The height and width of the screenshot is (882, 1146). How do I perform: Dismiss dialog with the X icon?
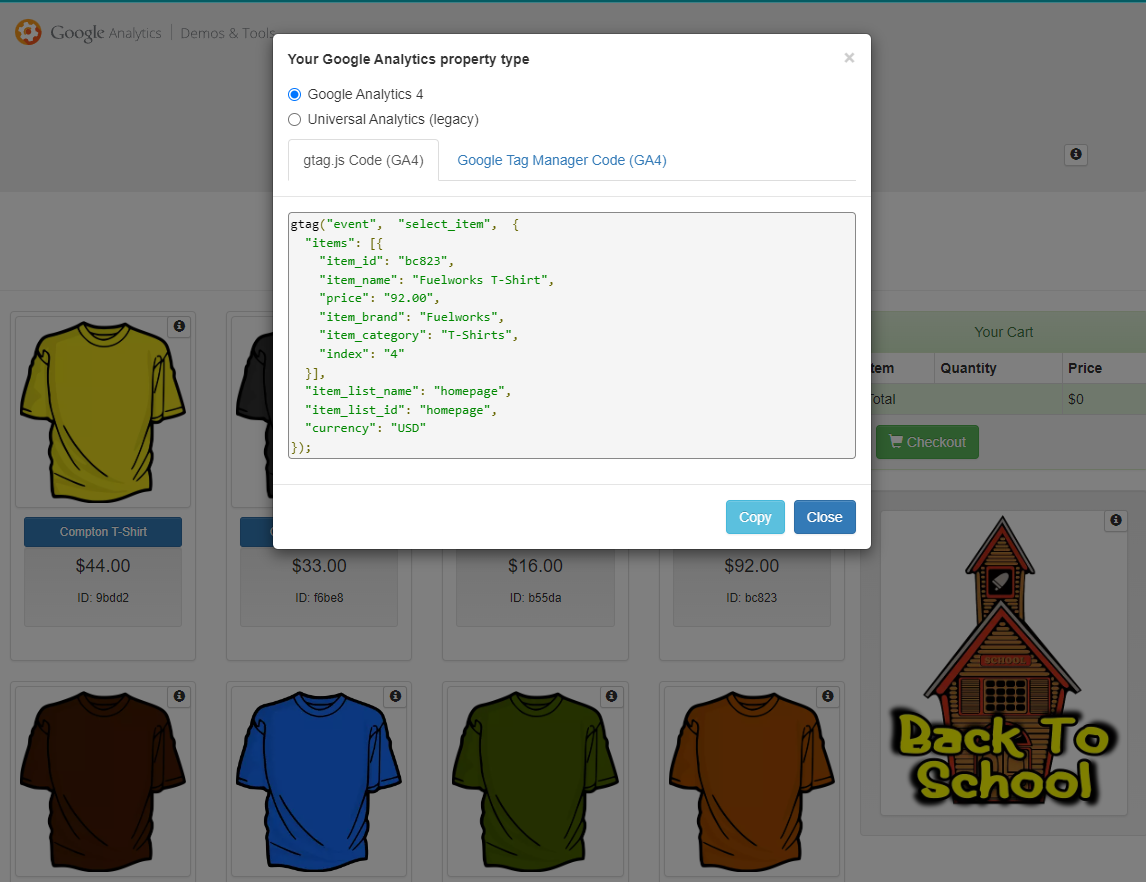[x=849, y=58]
